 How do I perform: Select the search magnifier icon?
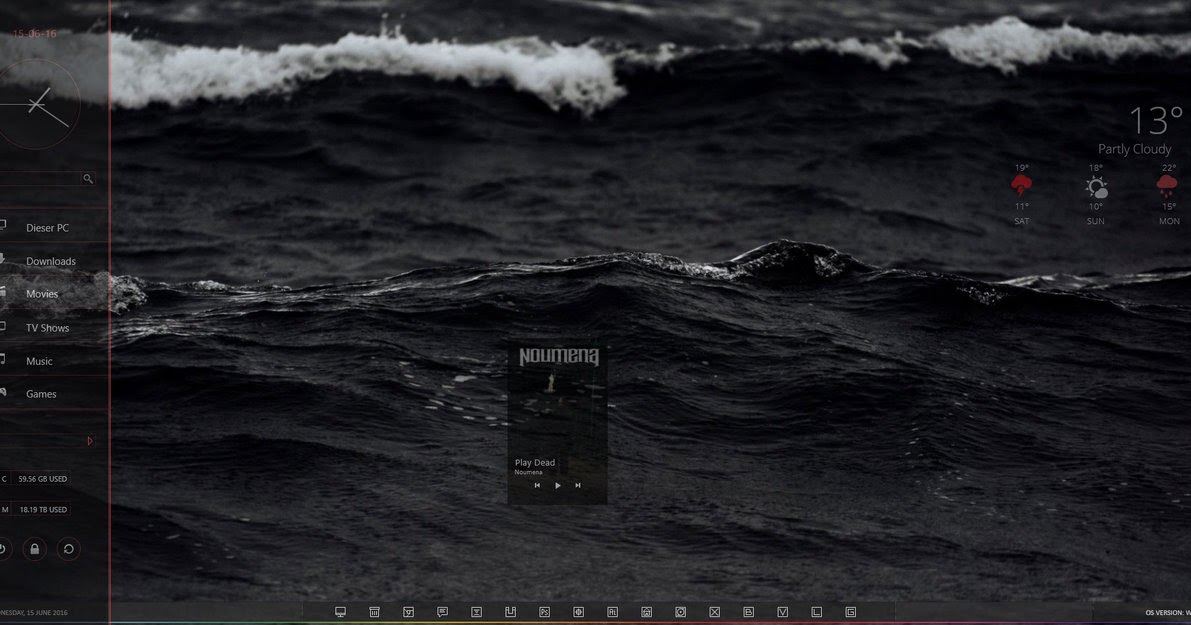click(x=88, y=178)
